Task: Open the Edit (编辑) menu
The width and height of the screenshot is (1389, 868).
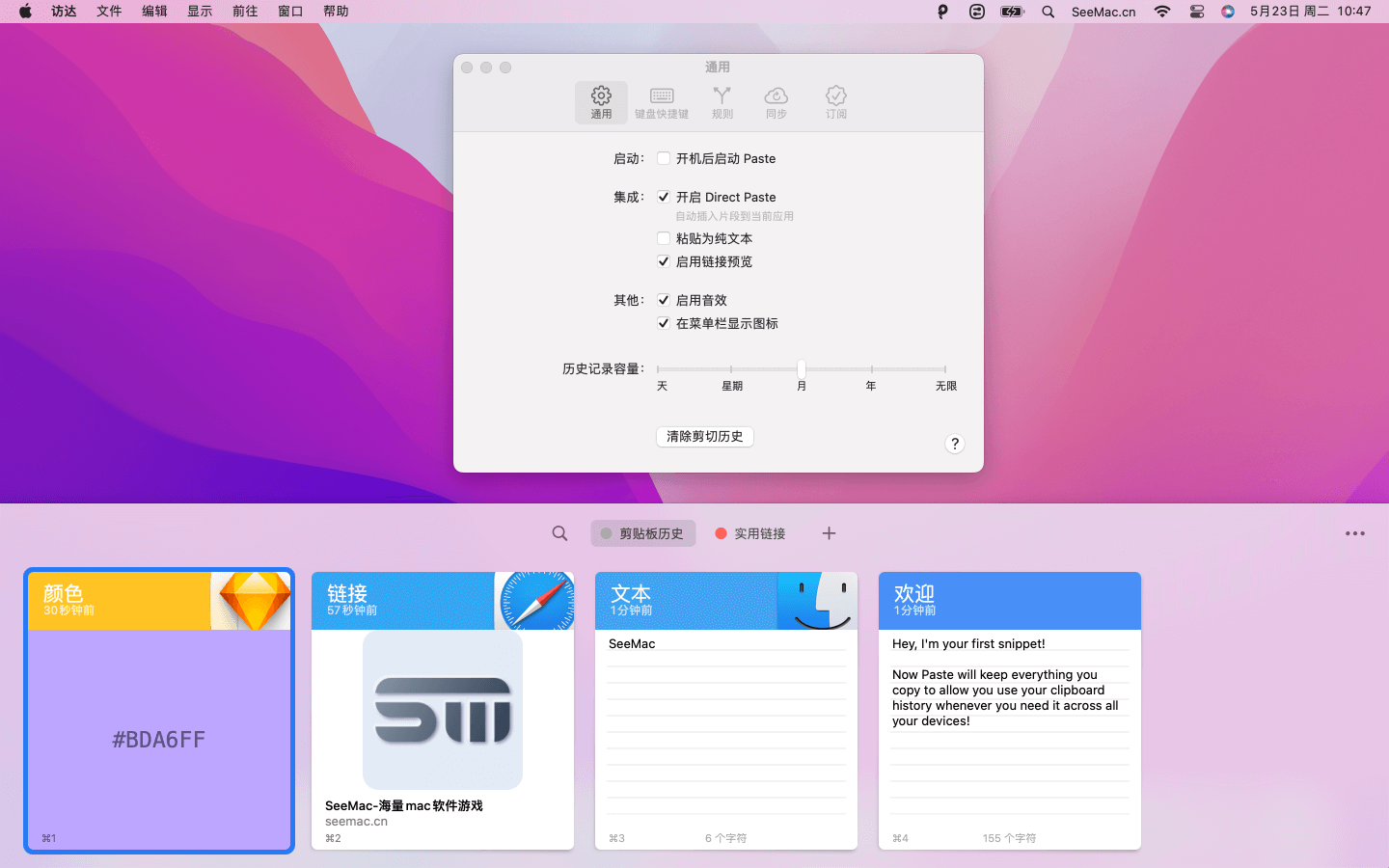Action: (x=154, y=12)
